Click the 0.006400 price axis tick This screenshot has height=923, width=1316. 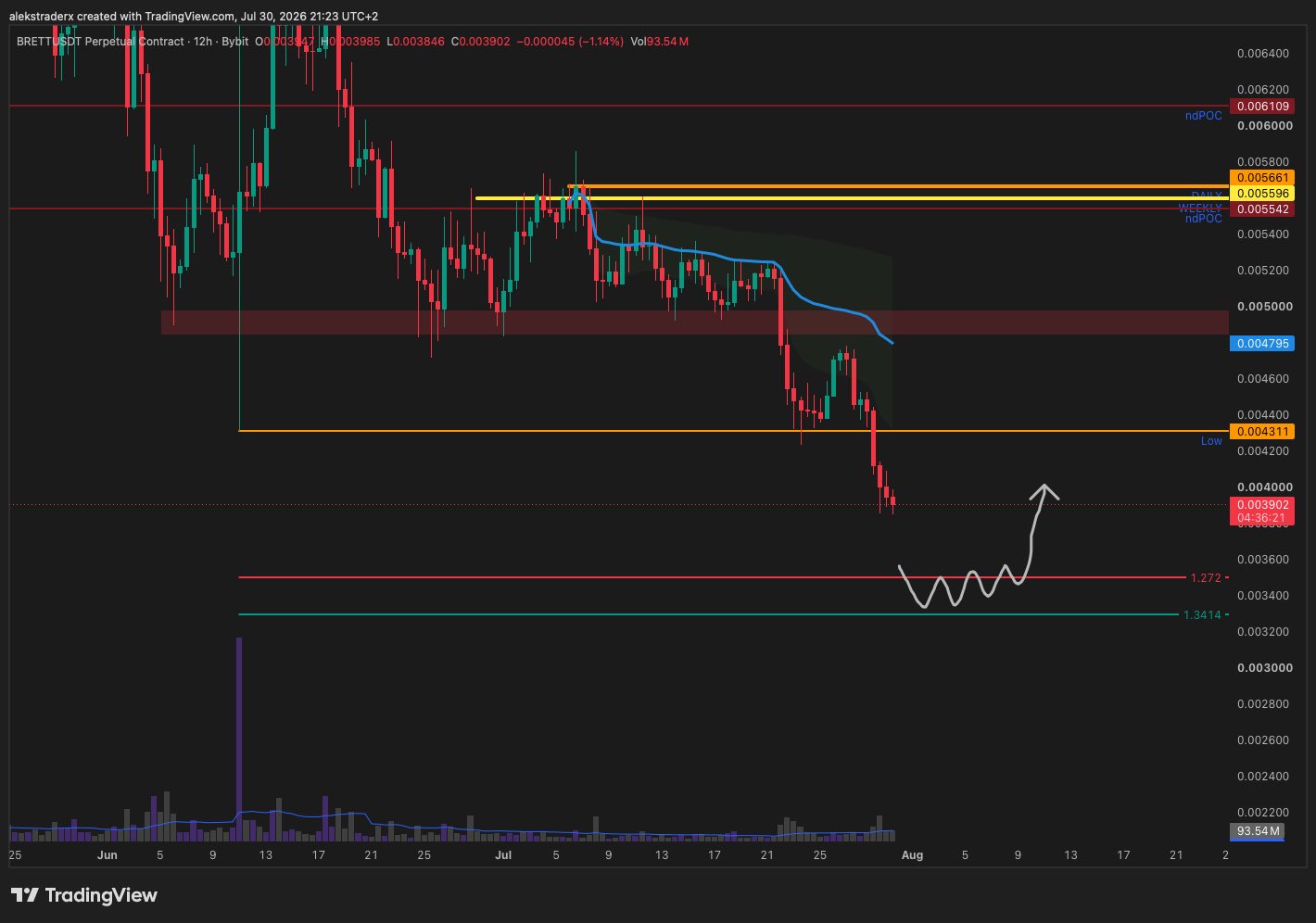coord(1262,54)
